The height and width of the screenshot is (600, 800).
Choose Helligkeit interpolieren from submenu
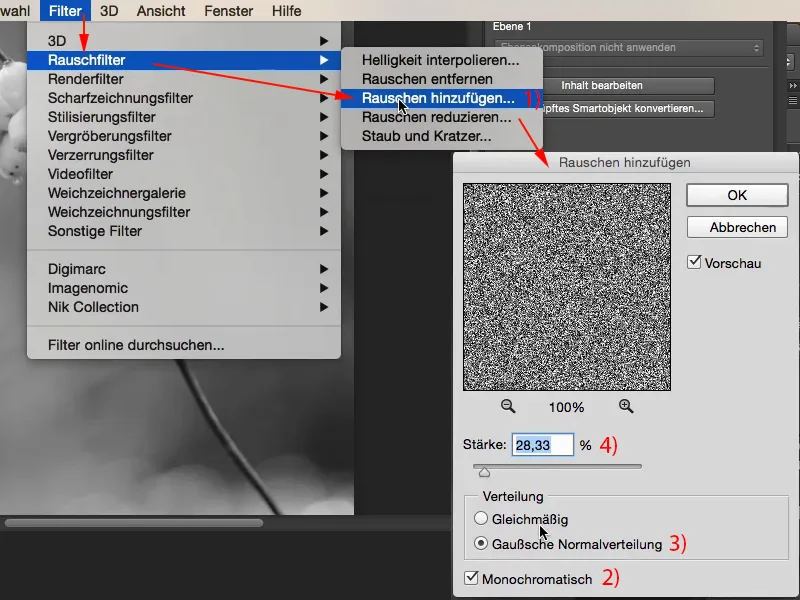pyautogui.click(x=441, y=60)
